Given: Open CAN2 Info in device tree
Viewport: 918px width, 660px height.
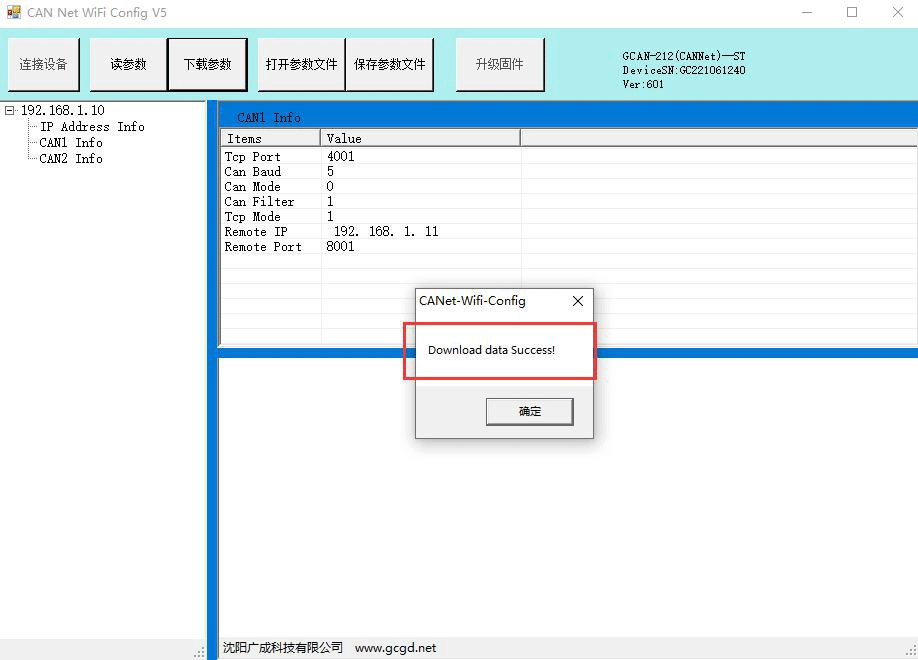Looking at the screenshot, I should [71, 159].
